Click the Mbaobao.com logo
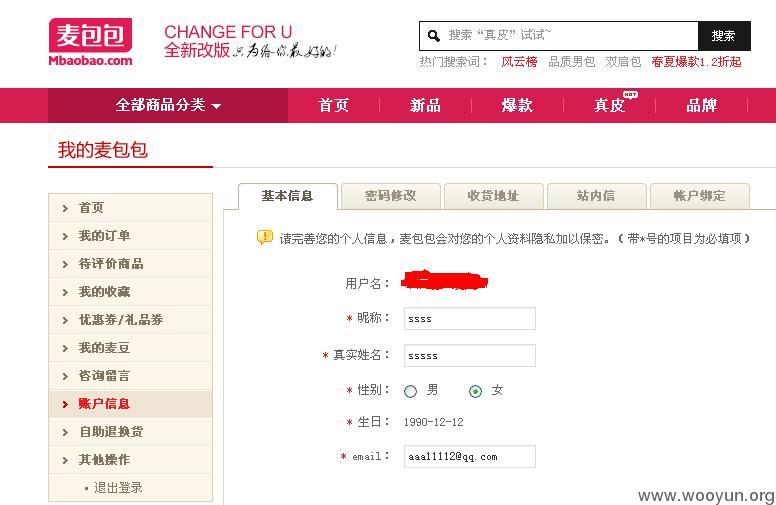The image size is (776, 505). click(91, 42)
